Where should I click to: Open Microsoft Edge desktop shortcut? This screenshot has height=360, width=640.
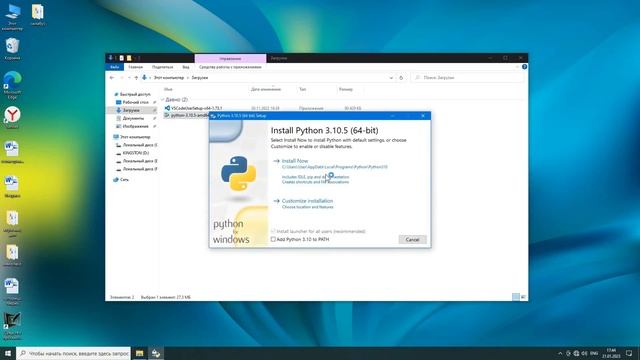[12, 85]
